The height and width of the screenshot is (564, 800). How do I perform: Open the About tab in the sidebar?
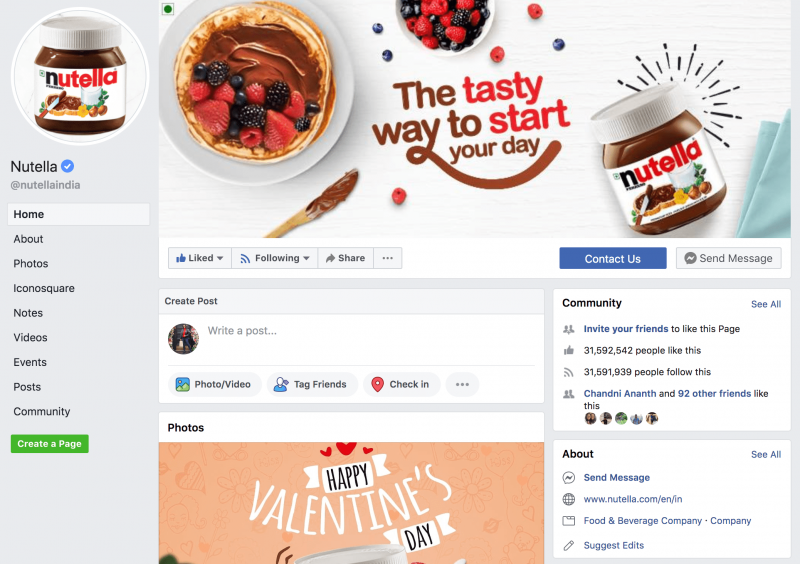pyautogui.click(x=29, y=239)
